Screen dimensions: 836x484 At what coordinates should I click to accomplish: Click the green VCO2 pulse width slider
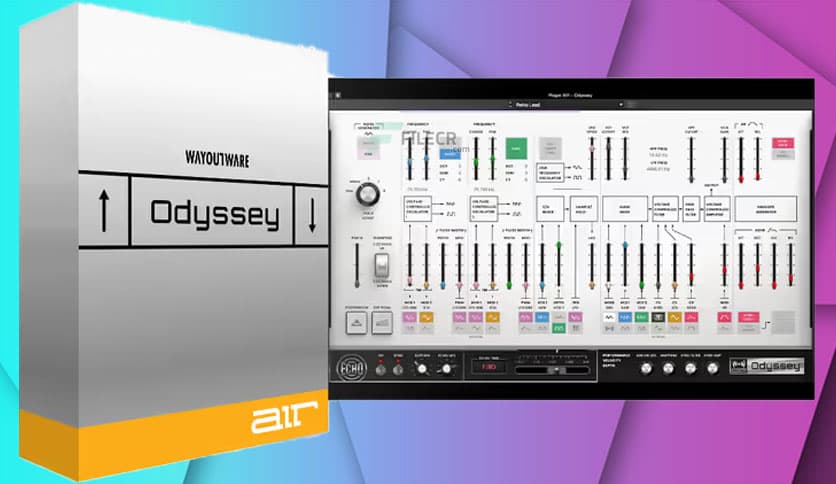(509, 265)
